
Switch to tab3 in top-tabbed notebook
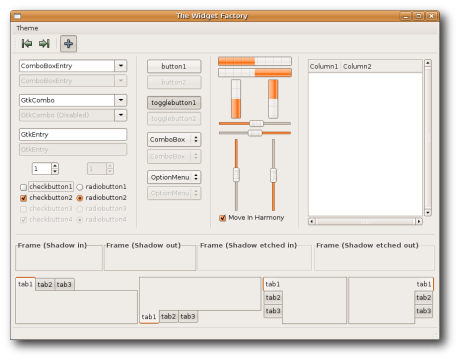pos(64,284)
